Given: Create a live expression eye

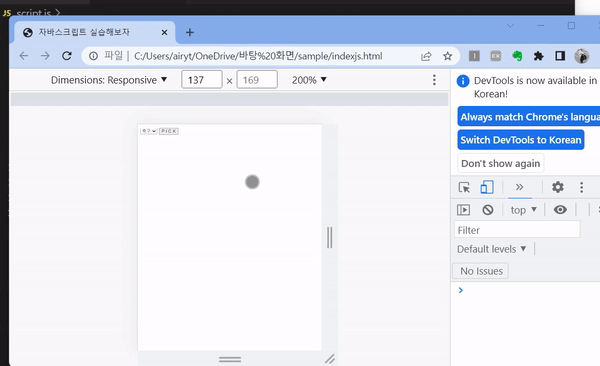Looking at the screenshot, I should (560, 210).
